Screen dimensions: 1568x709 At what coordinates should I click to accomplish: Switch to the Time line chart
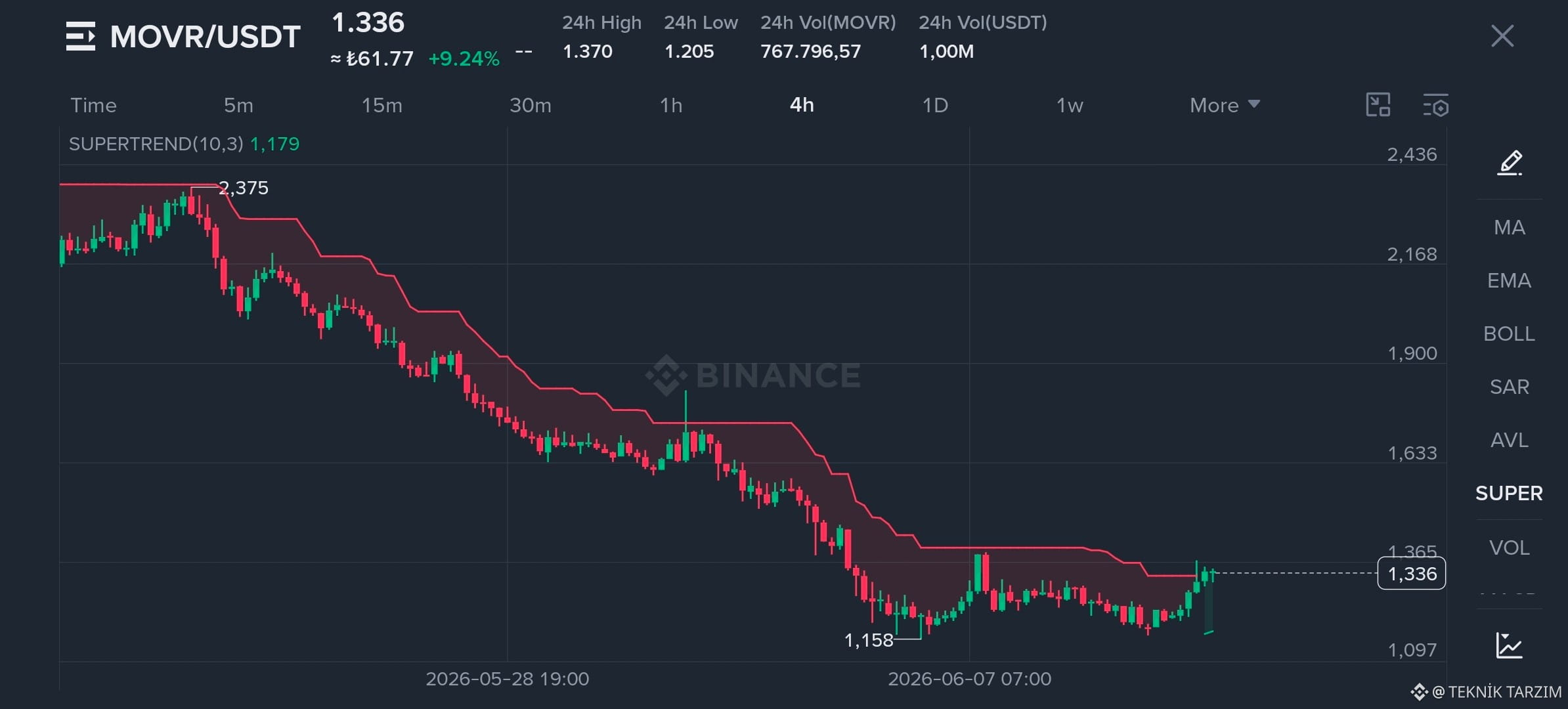[x=93, y=105]
